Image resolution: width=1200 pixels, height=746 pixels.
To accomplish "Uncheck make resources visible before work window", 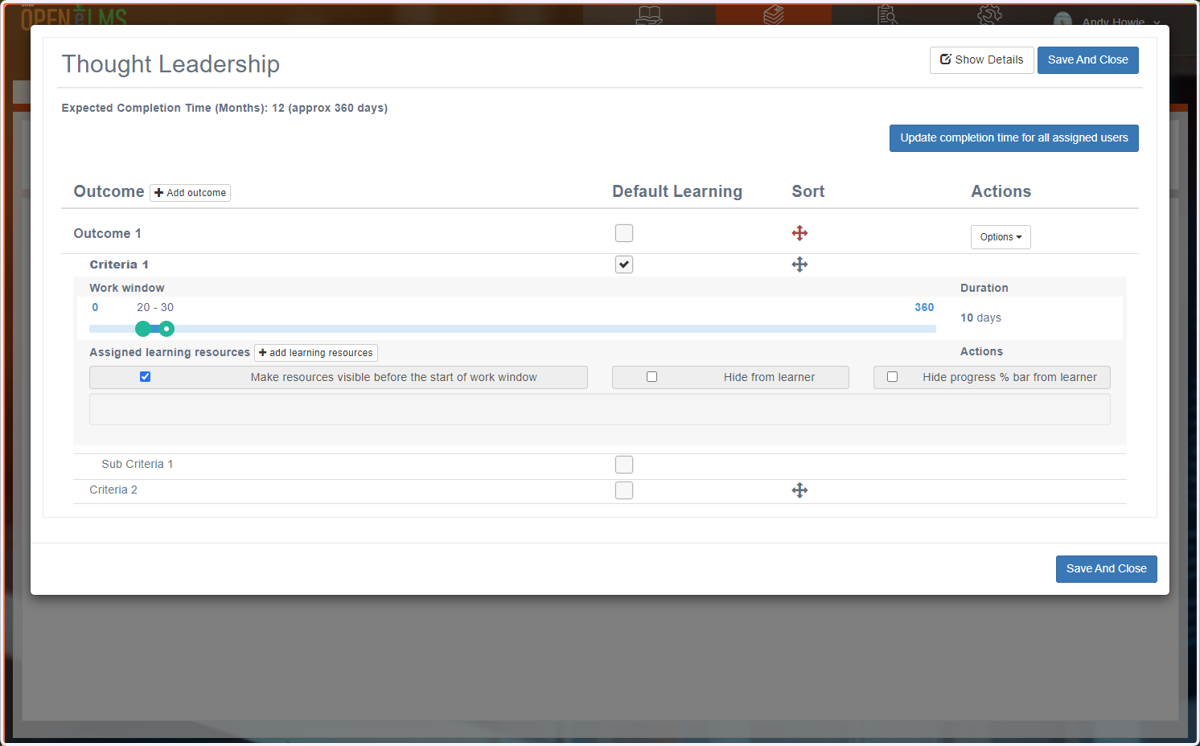I will point(145,377).
